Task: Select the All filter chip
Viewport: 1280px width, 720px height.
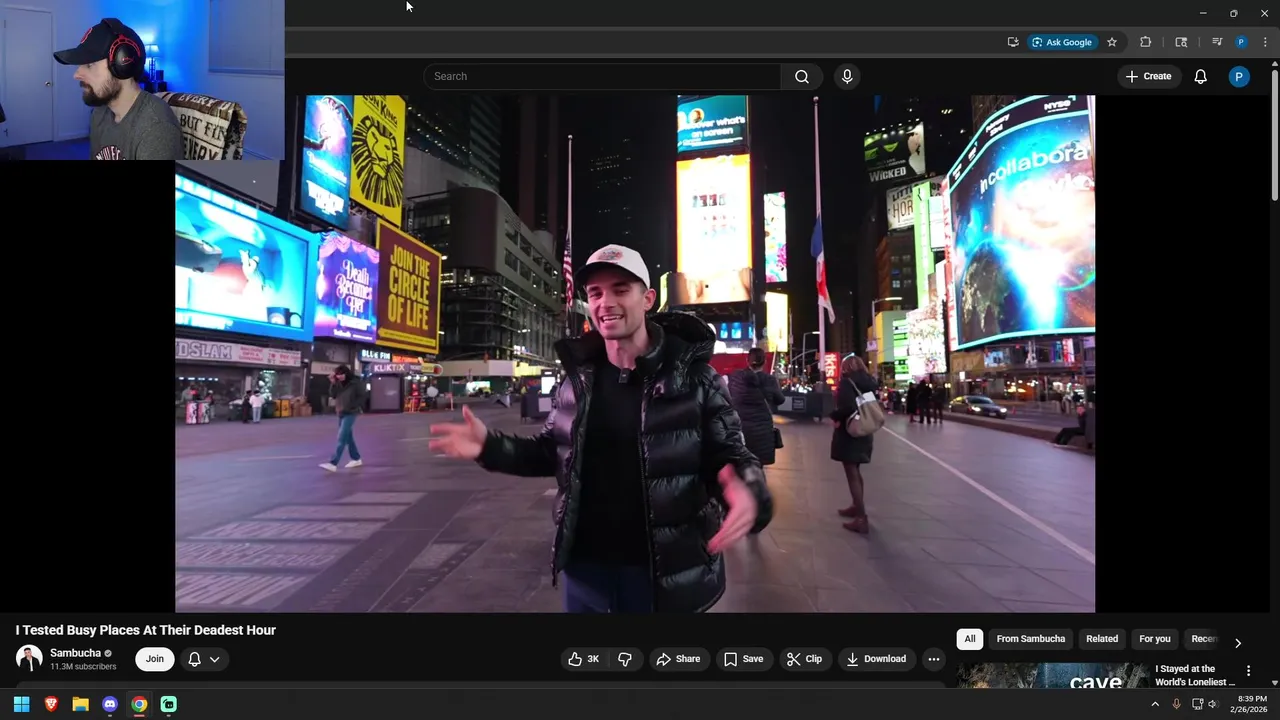Action: click(969, 639)
